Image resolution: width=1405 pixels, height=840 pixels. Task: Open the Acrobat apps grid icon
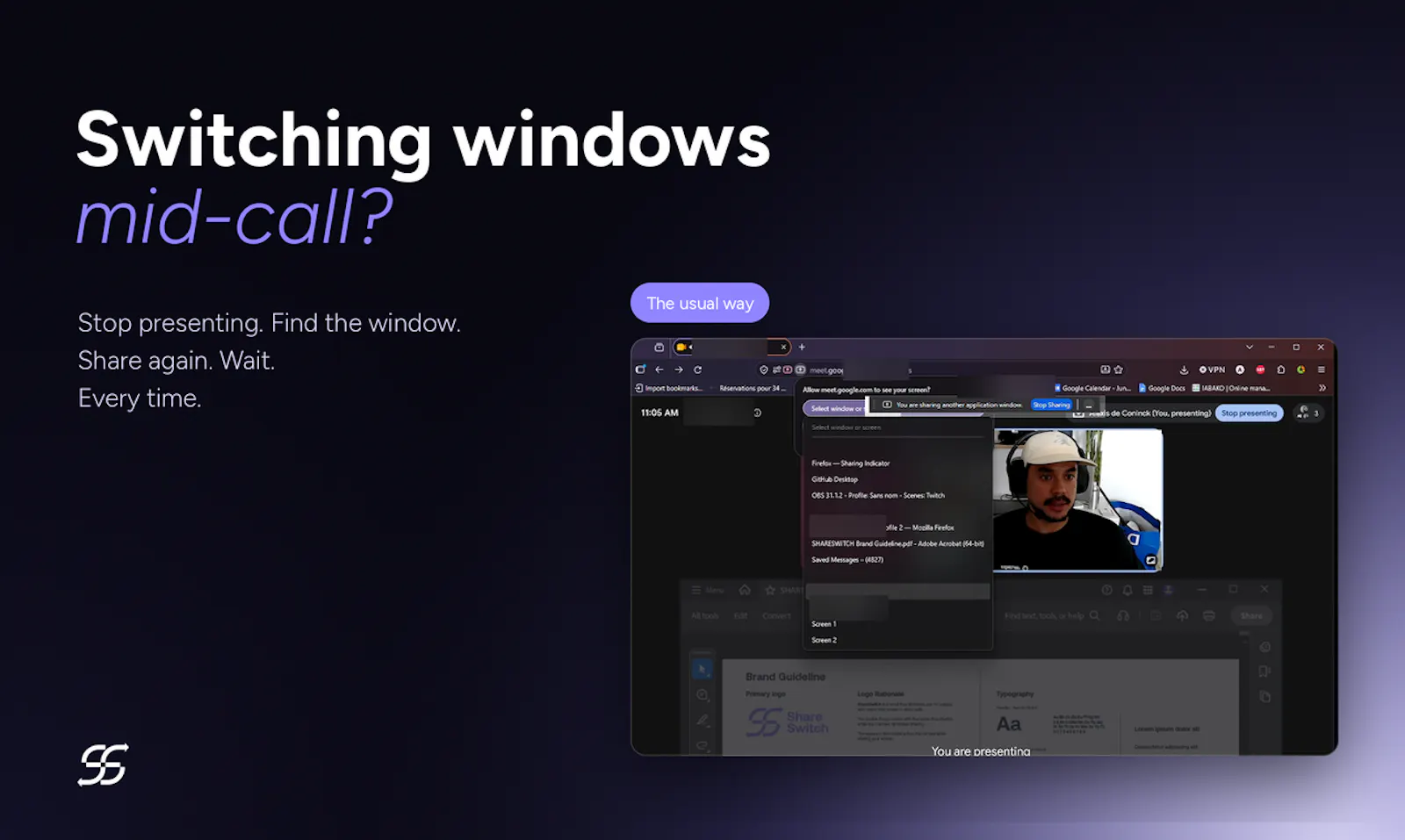[1148, 590]
